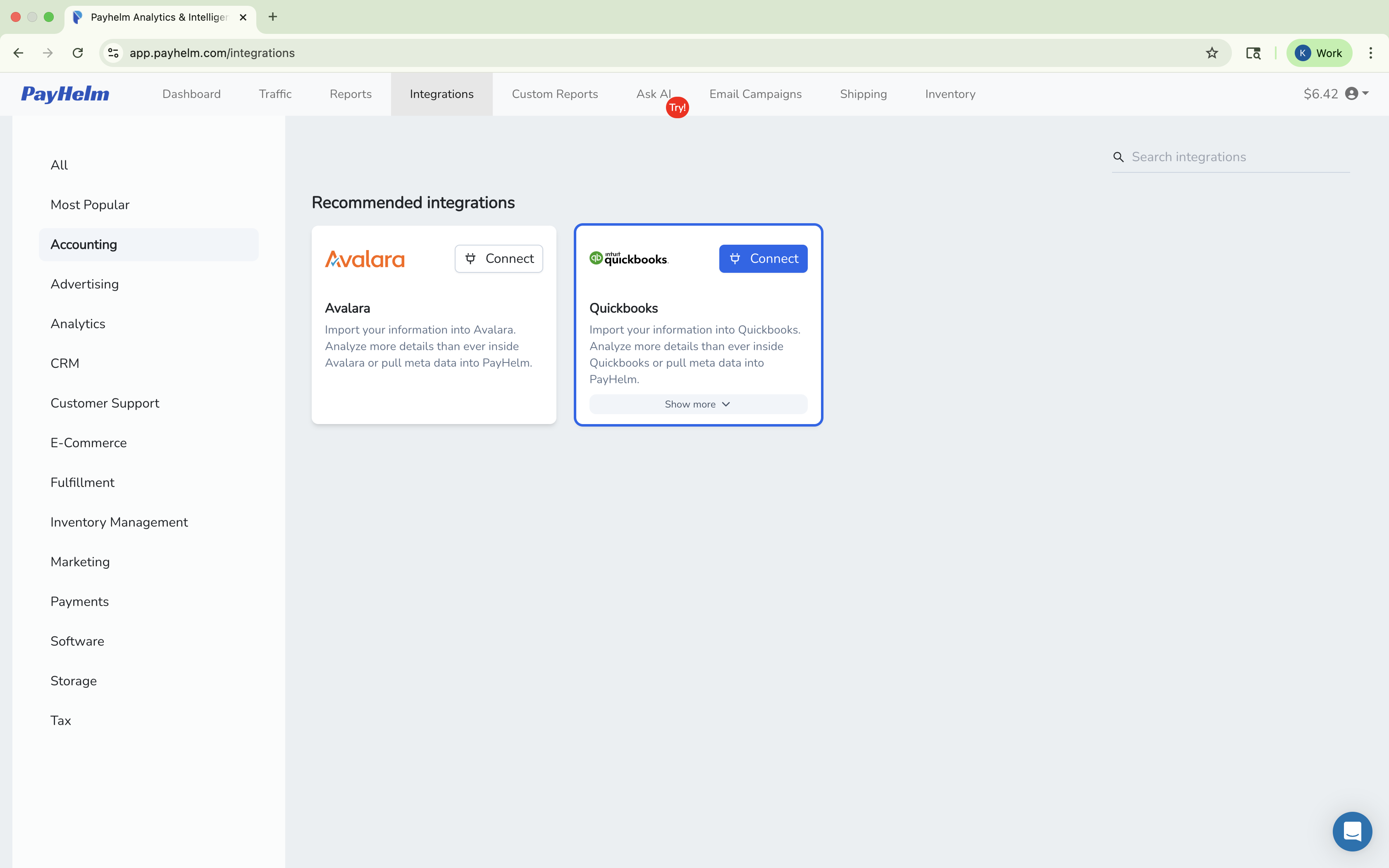Click the search magnifier icon
Viewport: 1389px width, 868px height.
tap(1118, 156)
